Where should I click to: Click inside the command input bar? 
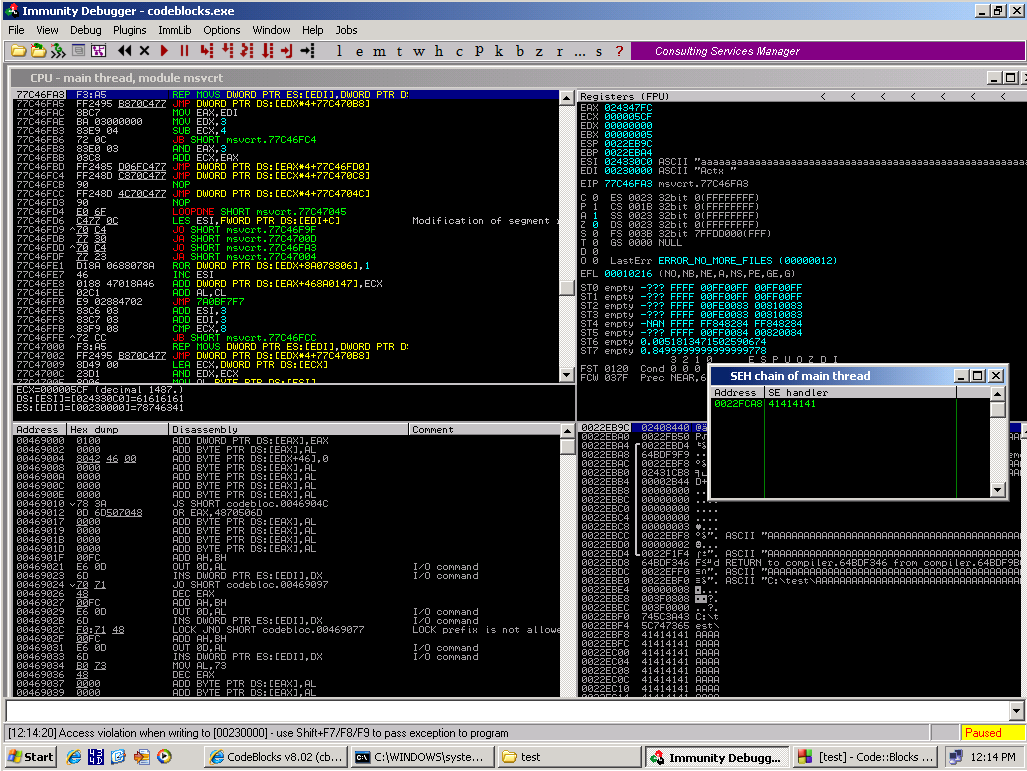(508, 711)
